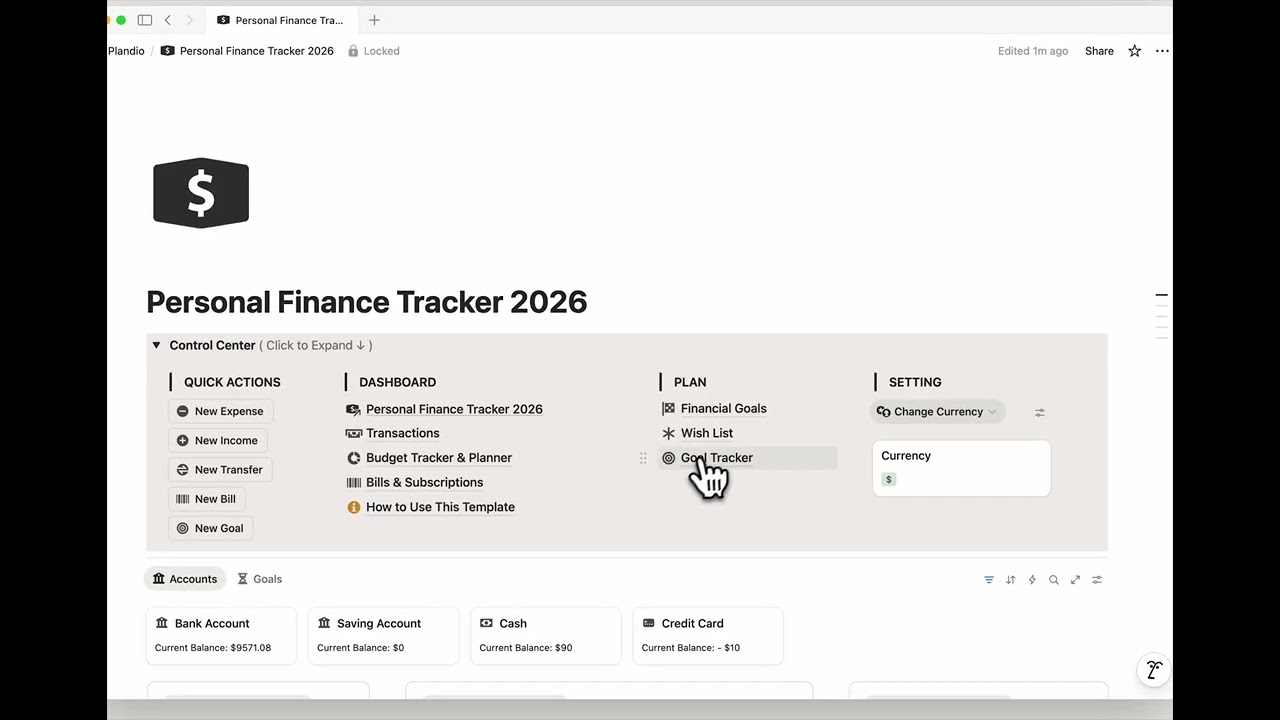This screenshot has width=1280, height=720.
Task: Open the Wish List link
Action: pos(707,433)
